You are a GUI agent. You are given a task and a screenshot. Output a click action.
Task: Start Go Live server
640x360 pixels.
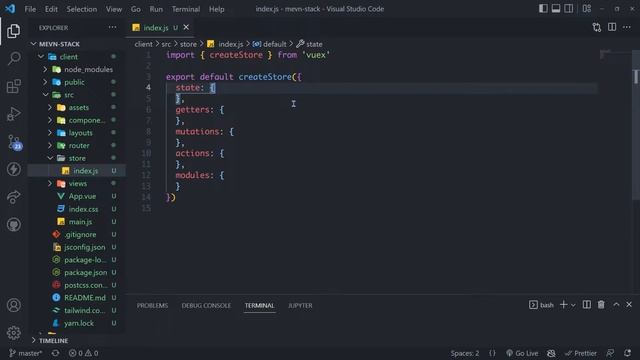(x=522, y=353)
